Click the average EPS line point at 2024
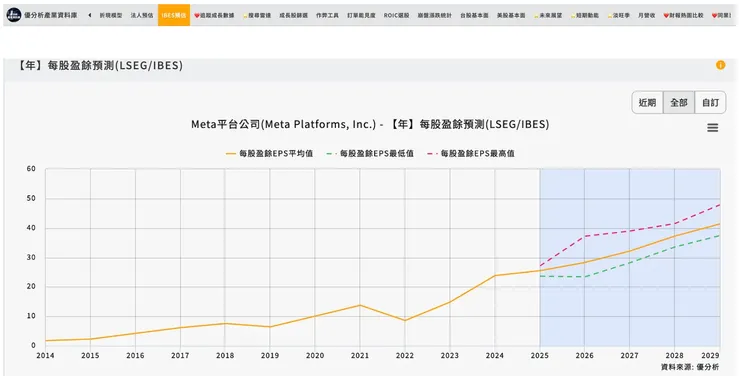 (x=495, y=276)
